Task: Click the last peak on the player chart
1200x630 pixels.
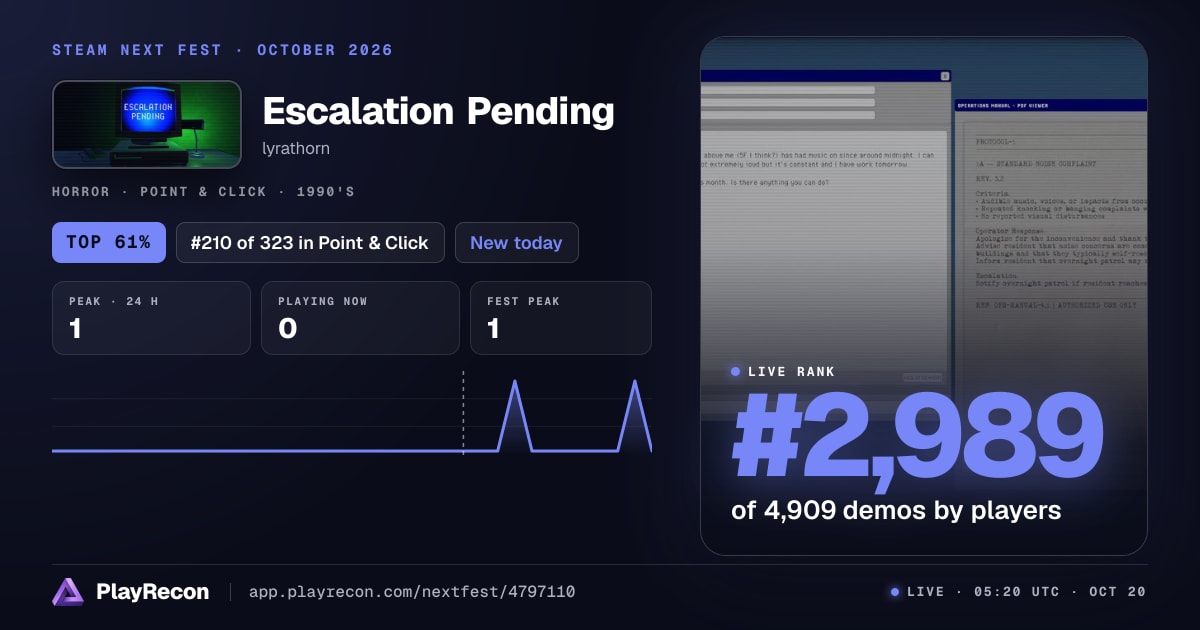Action: point(635,382)
